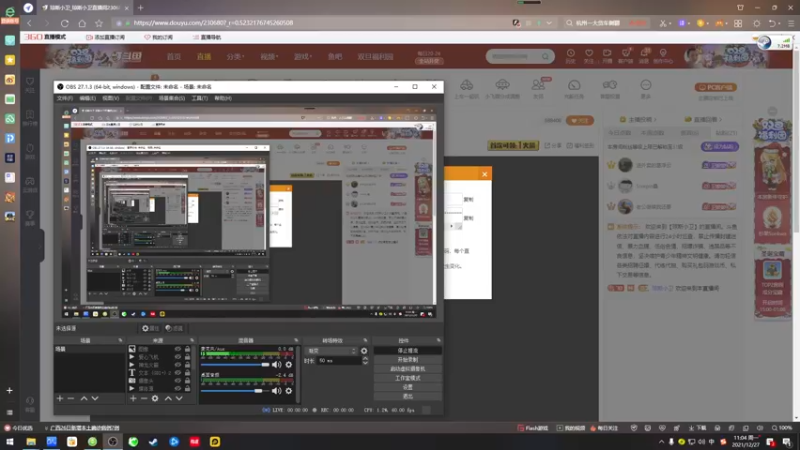
Task: Open source properties gear in the Sources toolbar
Action: pos(155,398)
